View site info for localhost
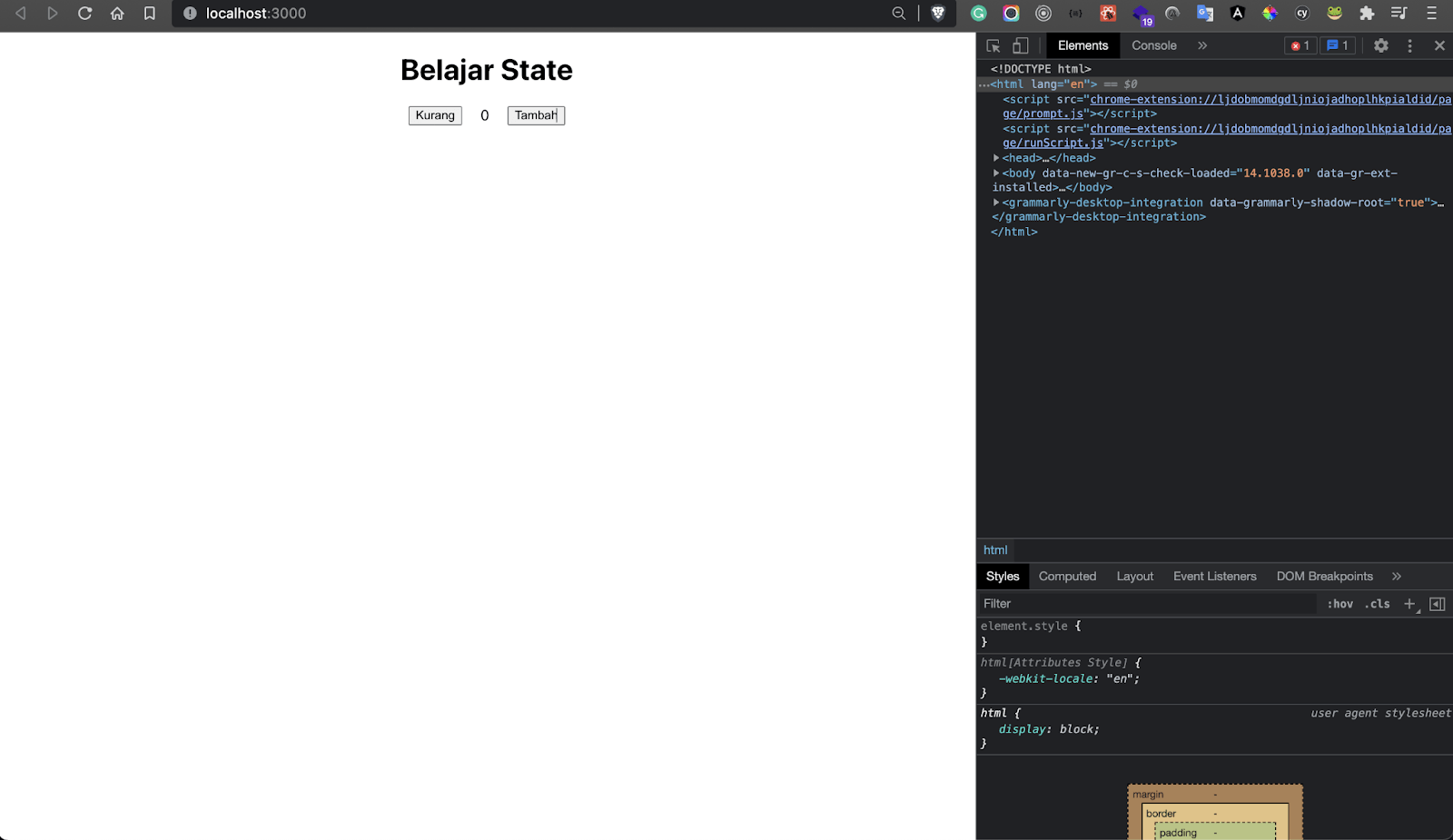Image resolution: width=1453 pixels, height=840 pixels. (190, 14)
